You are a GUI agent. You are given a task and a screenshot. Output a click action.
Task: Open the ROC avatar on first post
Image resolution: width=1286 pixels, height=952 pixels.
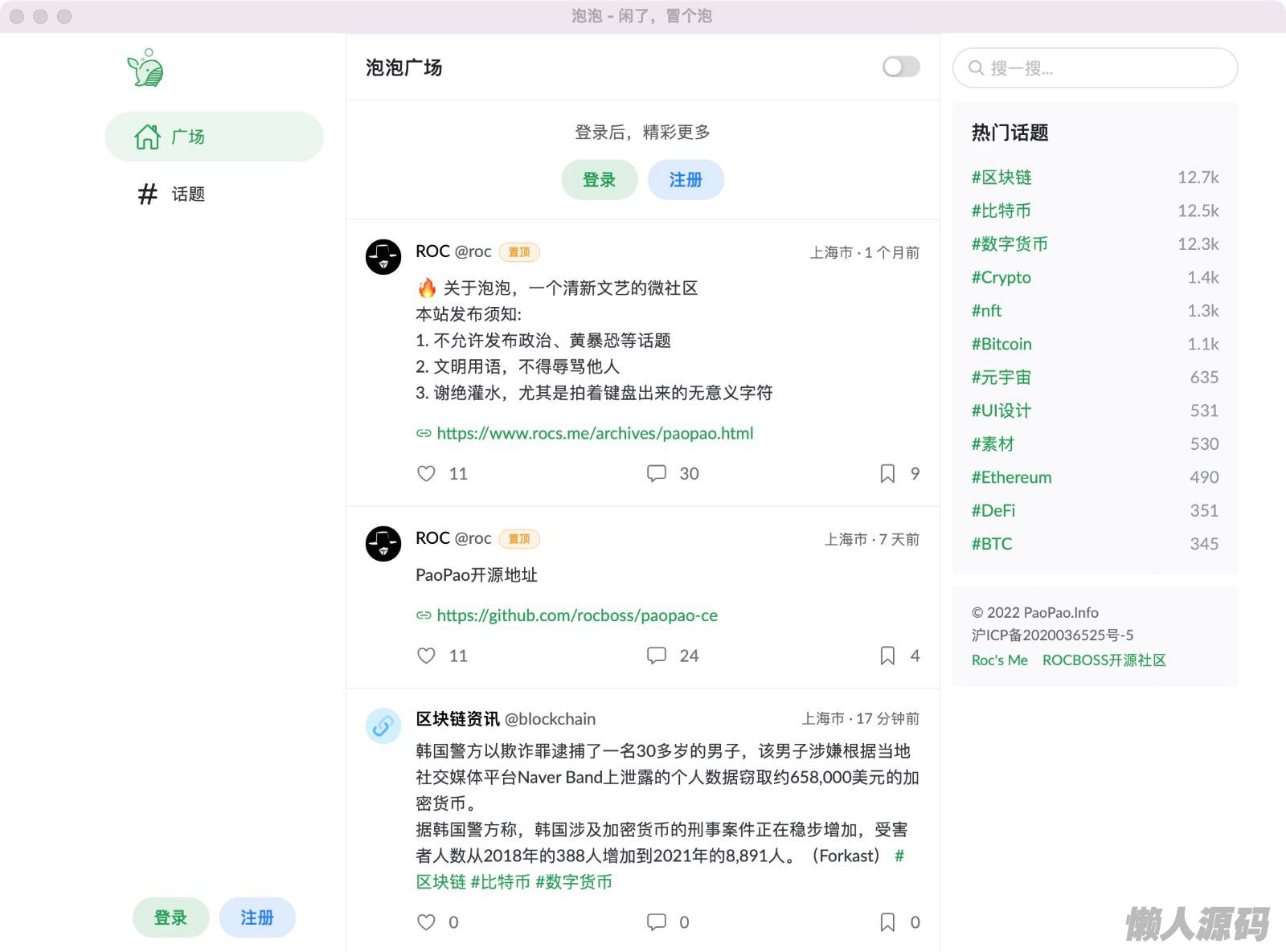tap(383, 257)
